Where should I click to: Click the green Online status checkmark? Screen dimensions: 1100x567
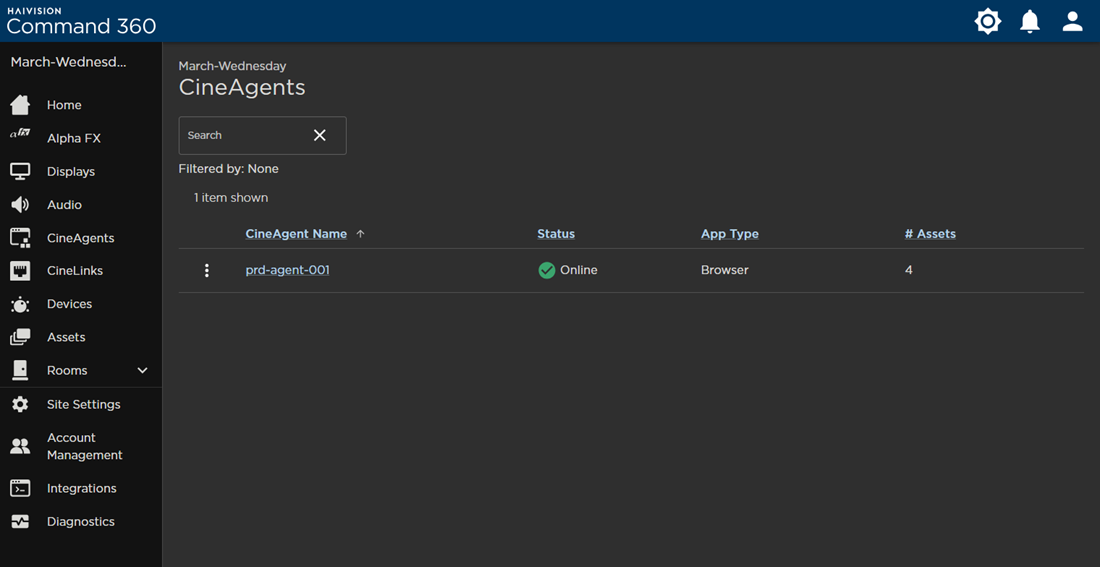click(546, 270)
